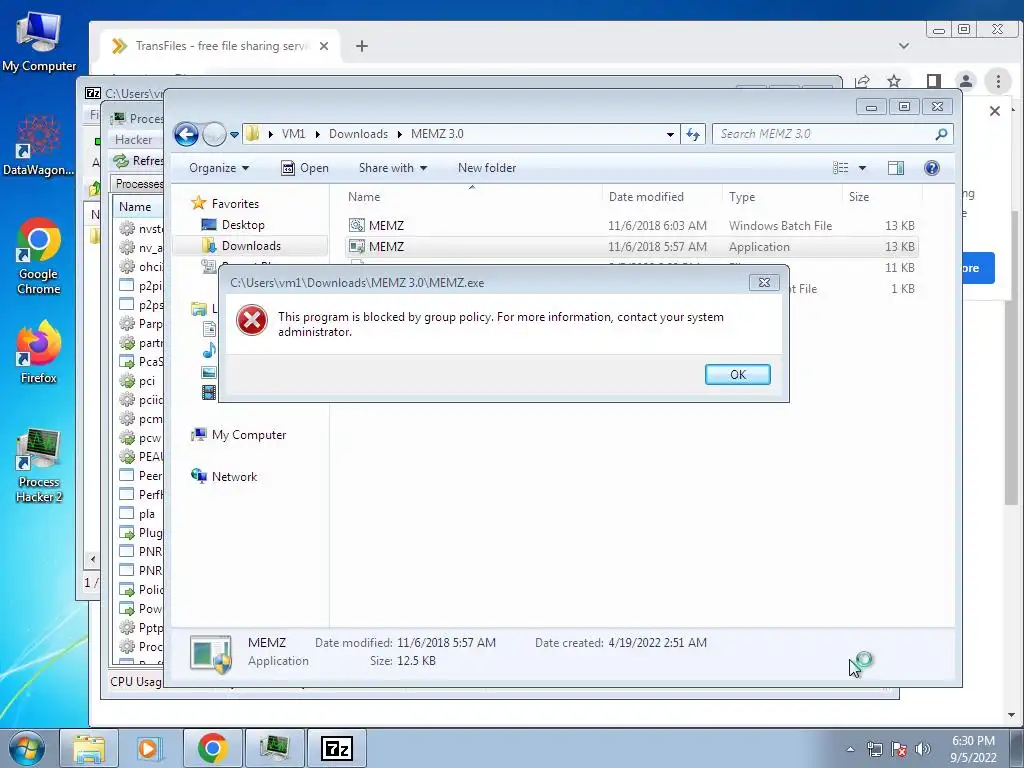The width and height of the screenshot is (1024, 768).
Task: Click Process Hacker taskbar icon
Action: pos(274,749)
